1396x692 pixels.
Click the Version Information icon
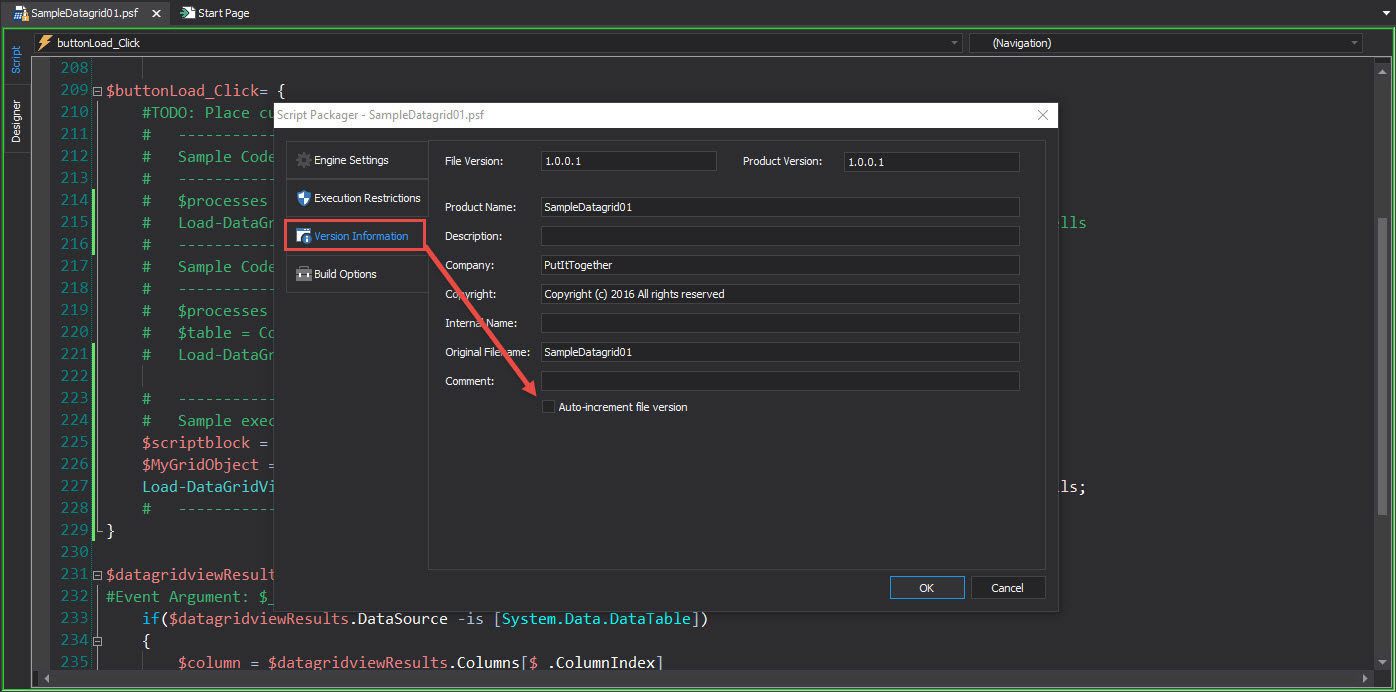(304, 236)
